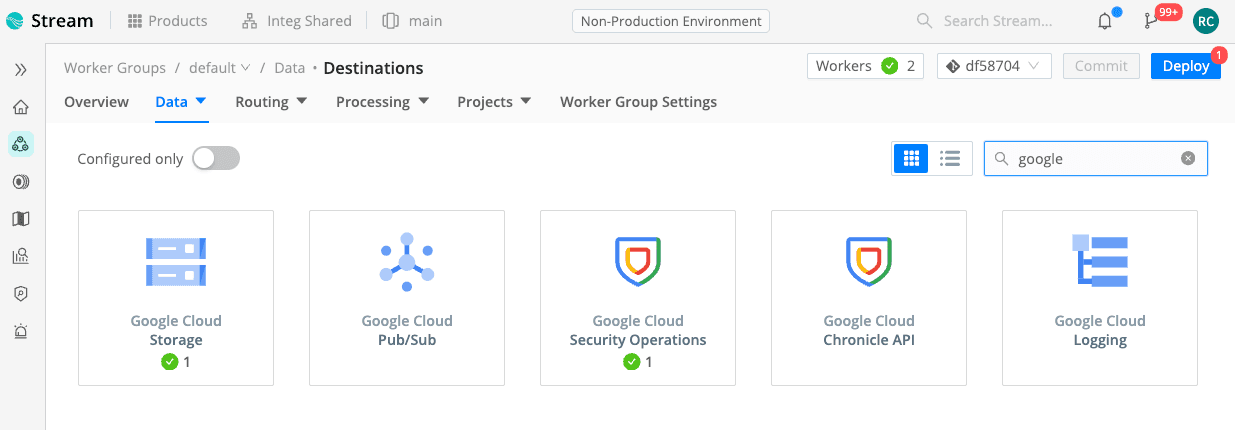
Task: Open the RC user avatar menu
Action: point(1207,21)
